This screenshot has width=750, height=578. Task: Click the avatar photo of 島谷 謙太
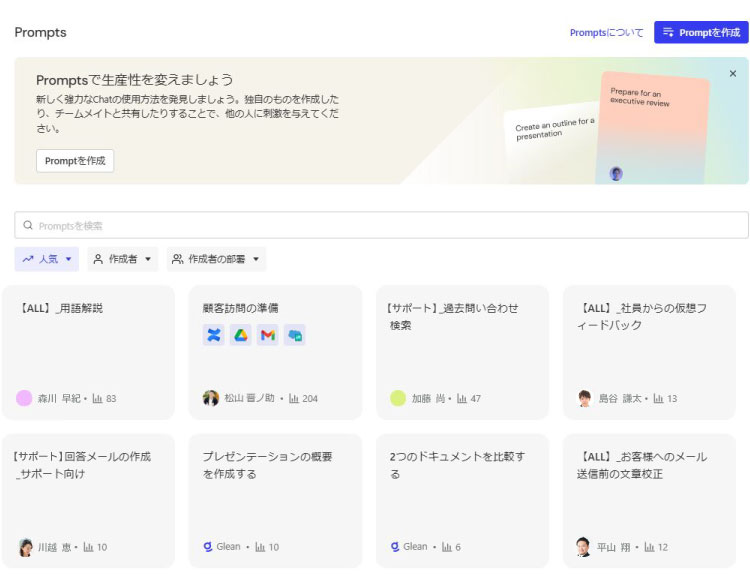(x=585, y=398)
